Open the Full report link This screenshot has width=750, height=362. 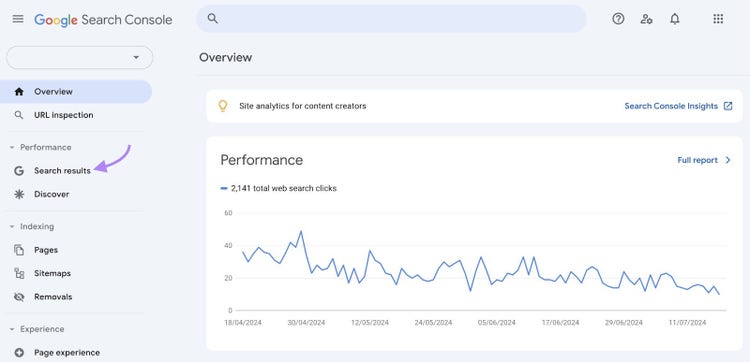tap(697, 160)
